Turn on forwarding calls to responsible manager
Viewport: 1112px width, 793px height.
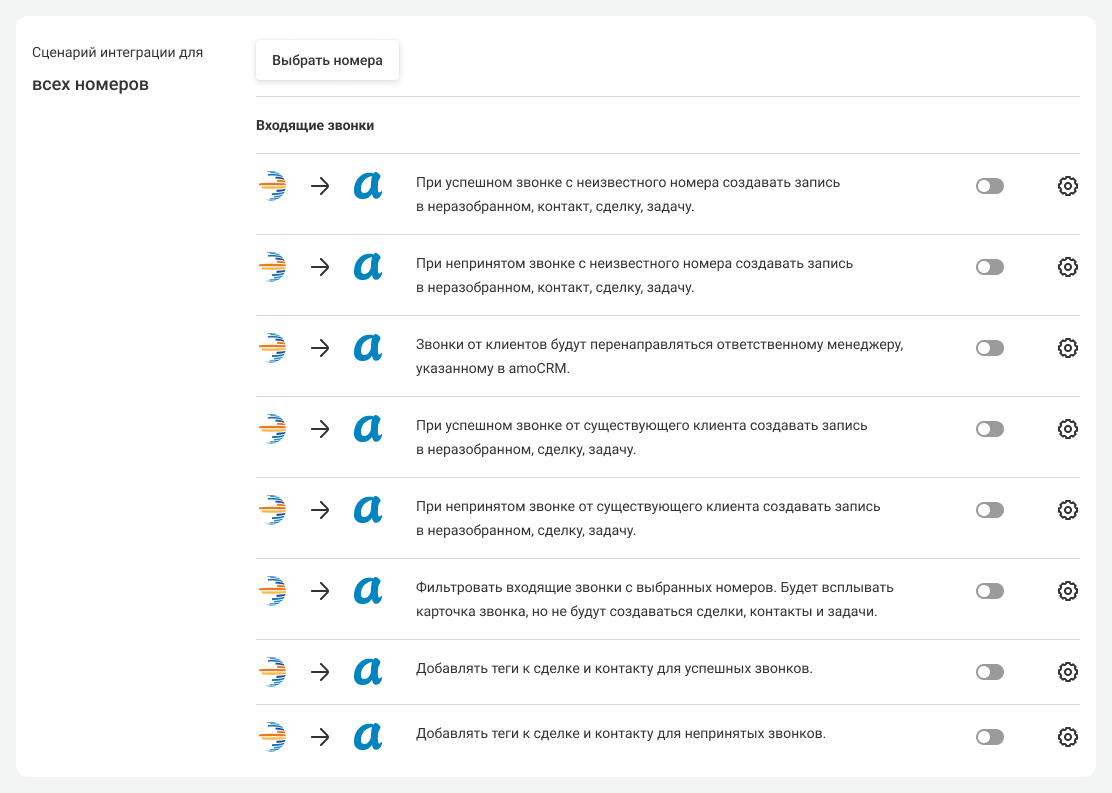point(989,348)
